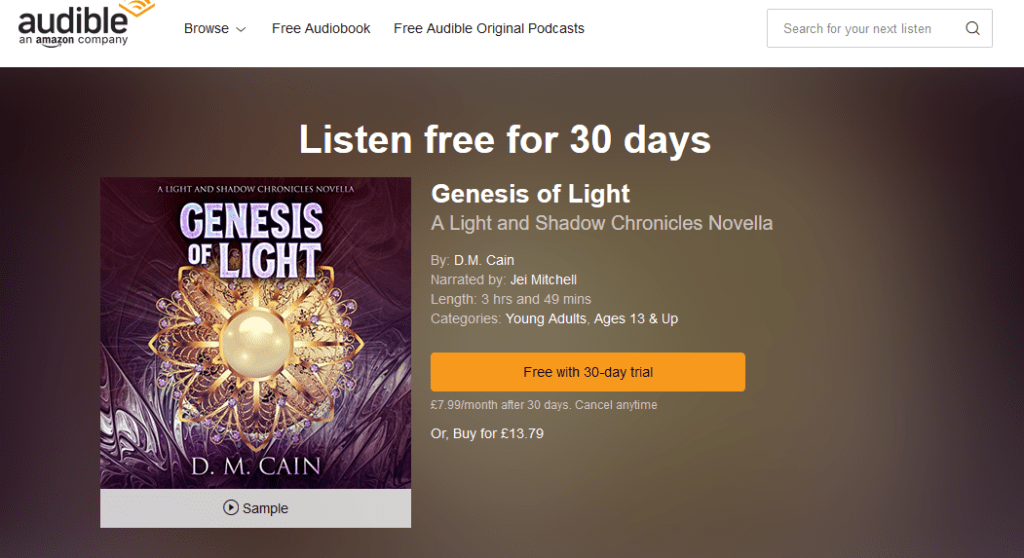Click the Genesis of Light title
1024x558 pixels.
[x=530, y=194]
